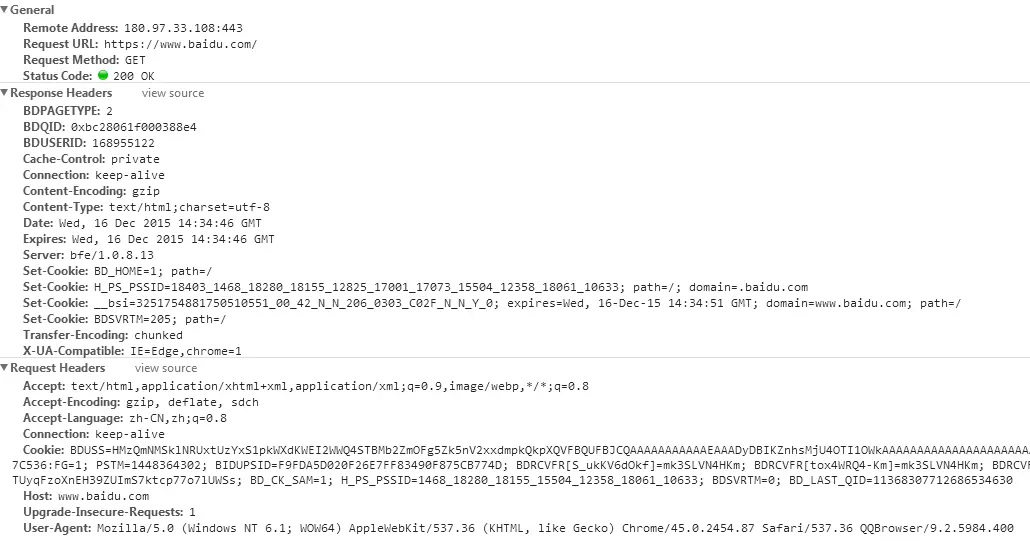Click the Host www.baidu.com row
Image resolution: width=1030 pixels, height=549 pixels.
[86, 496]
